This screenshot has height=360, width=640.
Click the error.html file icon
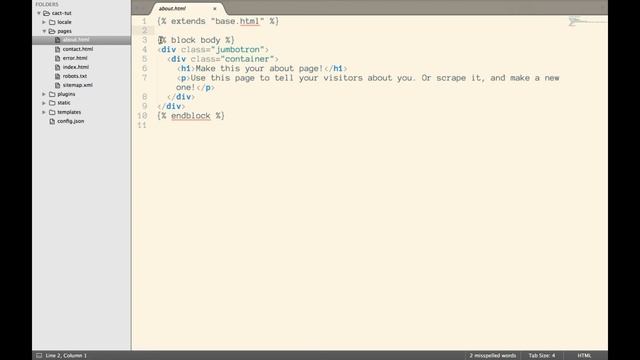click(x=58, y=58)
